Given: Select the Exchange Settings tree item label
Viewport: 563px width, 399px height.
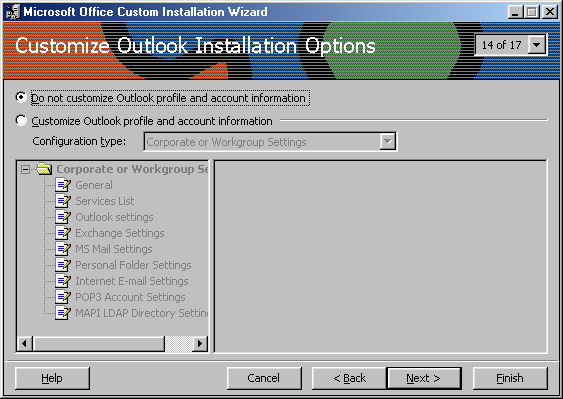Looking at the screenshot, I should 120,233.
